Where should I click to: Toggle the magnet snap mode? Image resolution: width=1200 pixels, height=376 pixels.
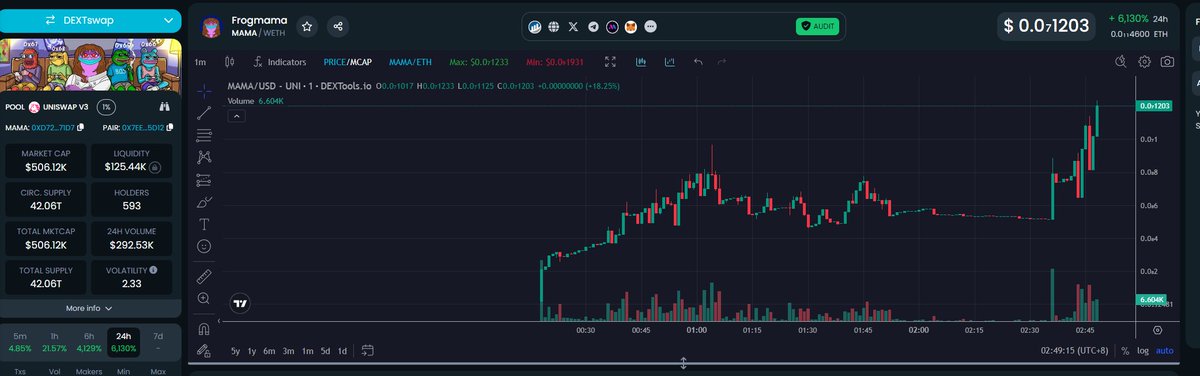pyautogui.click(x=204, y=328)
